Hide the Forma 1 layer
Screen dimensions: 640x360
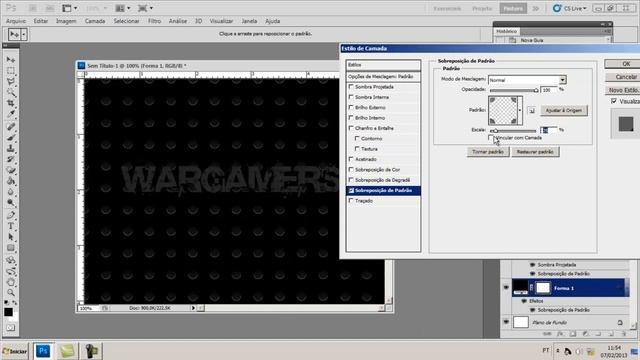(x=506, y=288)
